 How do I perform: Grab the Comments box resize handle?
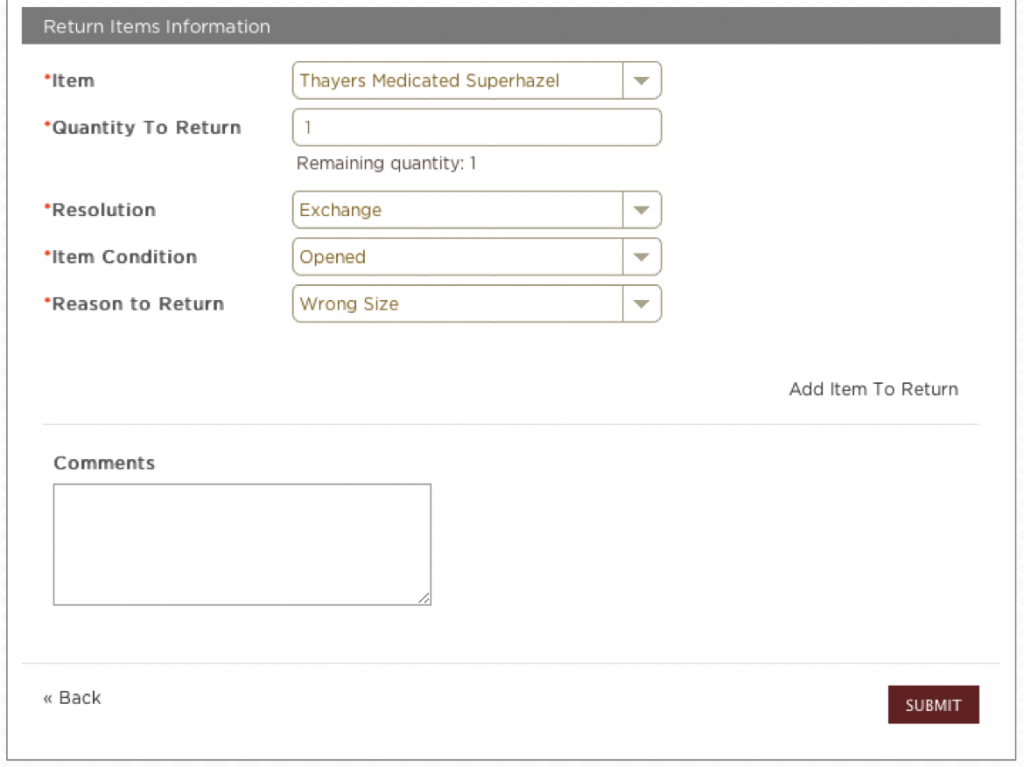(x=424, y=598)
